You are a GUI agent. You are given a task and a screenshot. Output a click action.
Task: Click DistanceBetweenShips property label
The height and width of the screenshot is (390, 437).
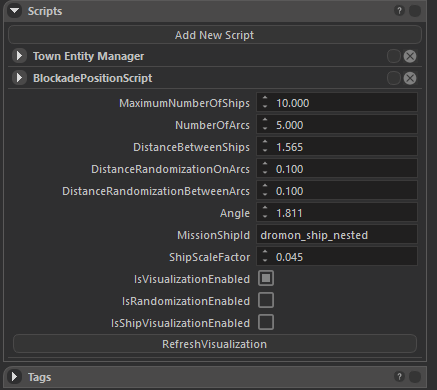[191, 147]
